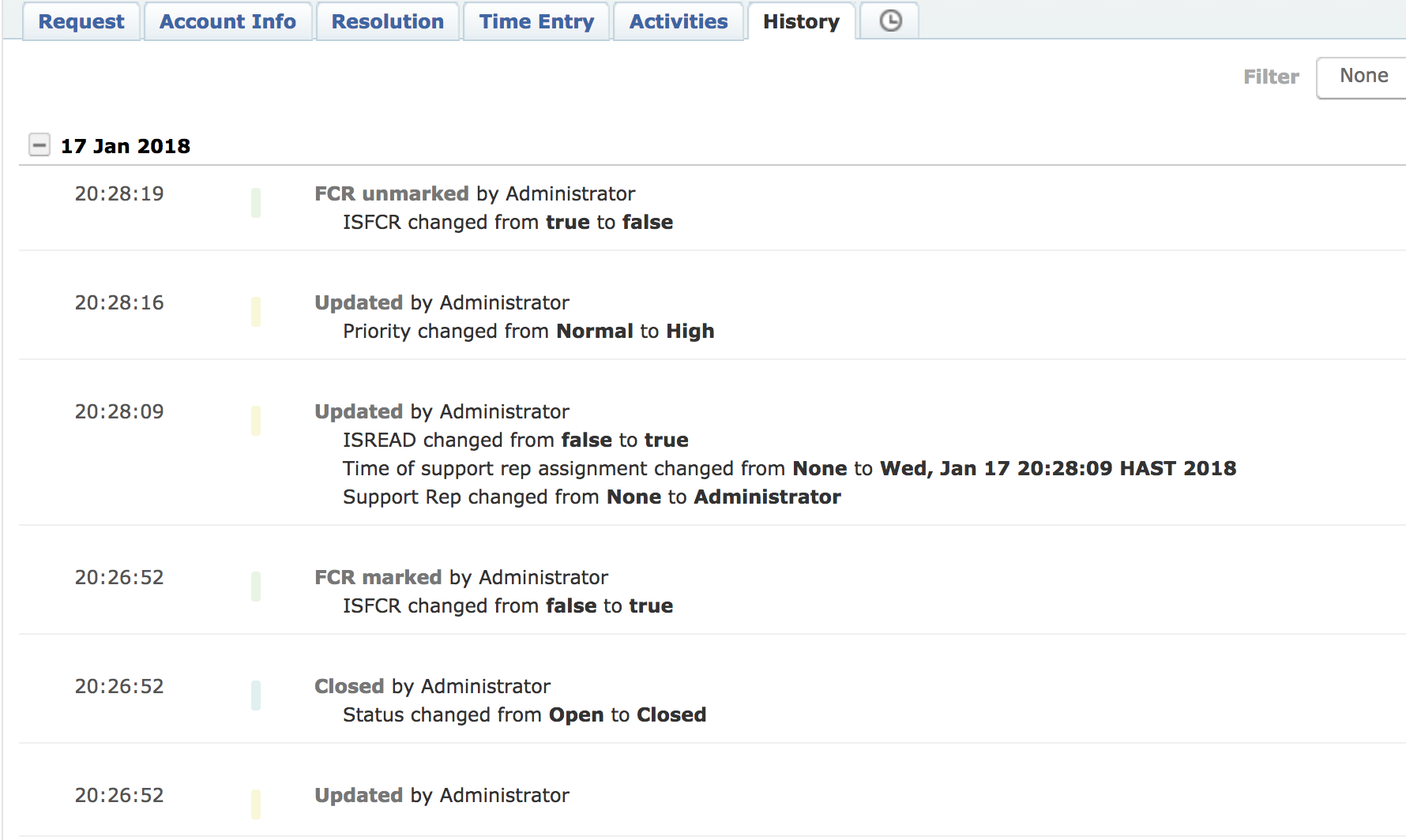Click the FCR unmarked event title
The image size is (1406, 840).
pyautogui.click(x=392, y=193)
